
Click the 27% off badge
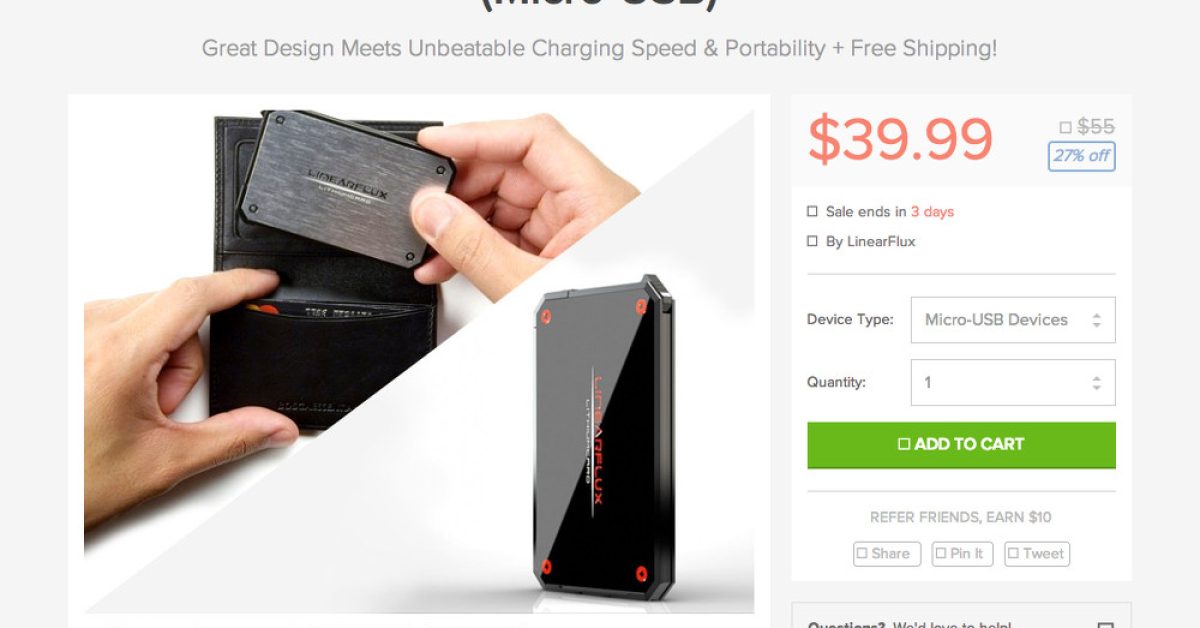[x=1081, y=157]
